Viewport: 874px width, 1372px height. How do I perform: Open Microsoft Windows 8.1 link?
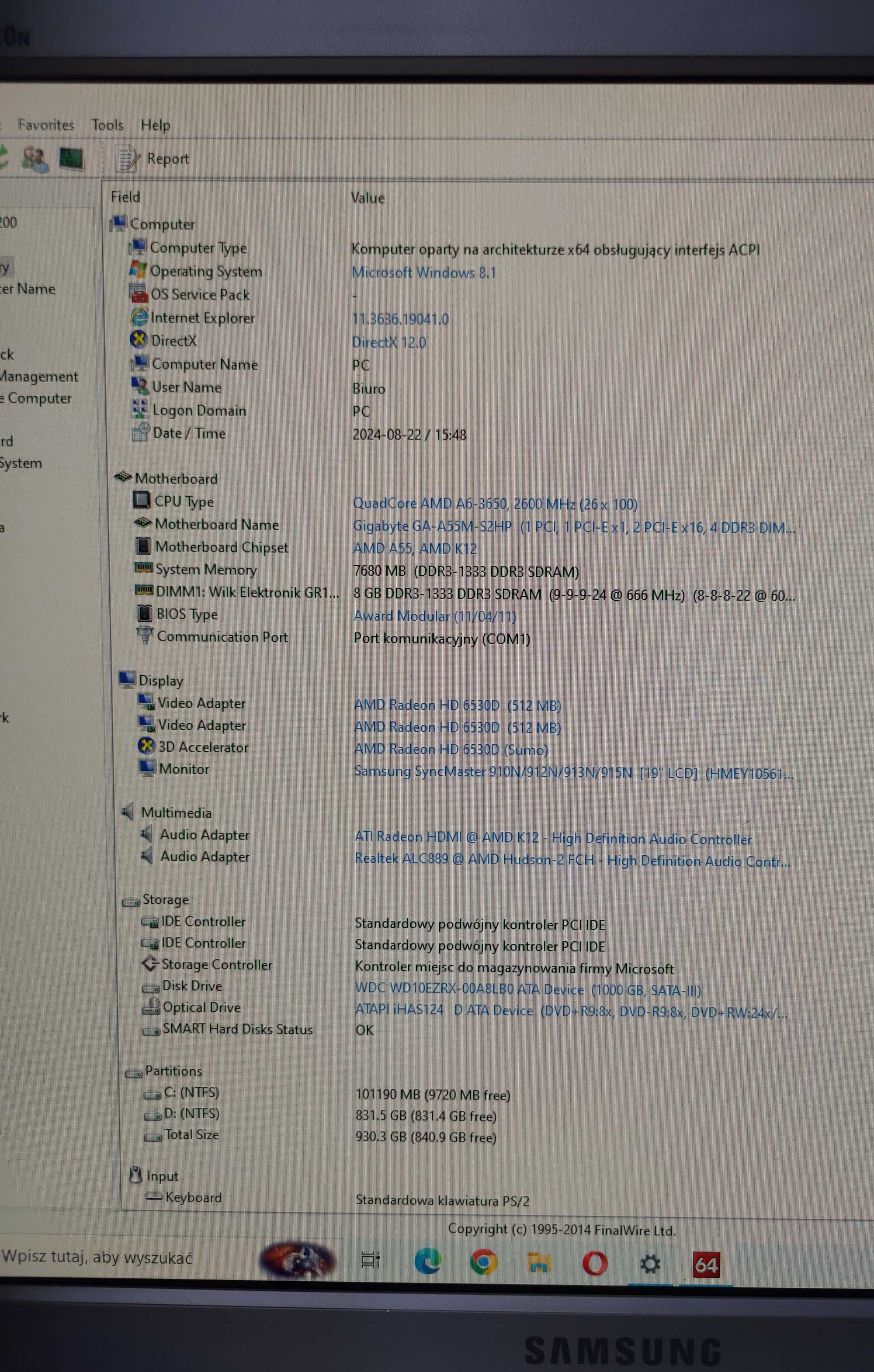pyautogui.click(x=423, y=273)
